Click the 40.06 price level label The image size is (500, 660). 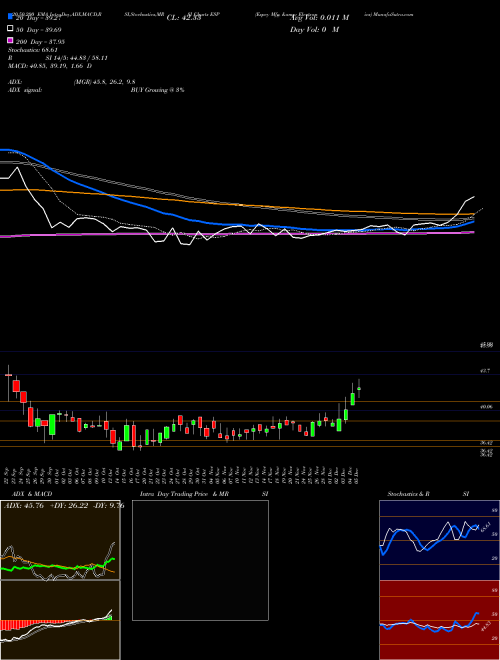pyautogui.click(x=487, y=407)
